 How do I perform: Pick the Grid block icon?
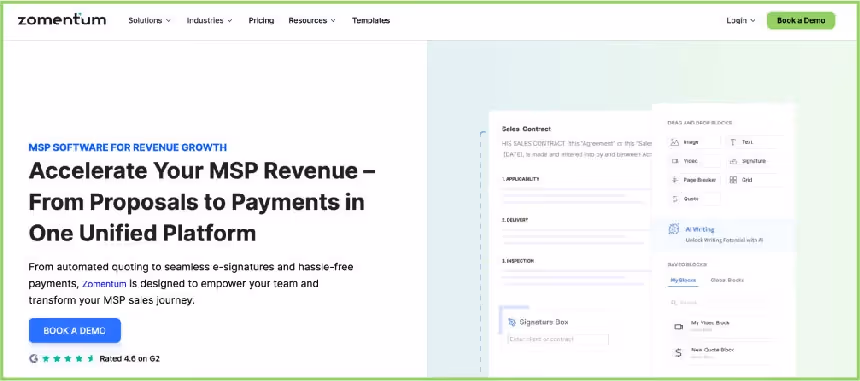coord(733,180)
